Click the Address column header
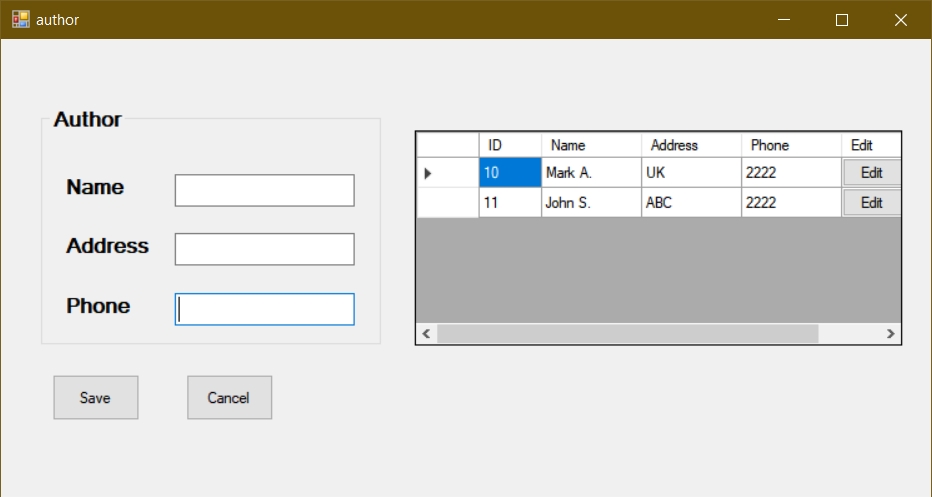The image size is (932, 497). [x=691, y=145]
